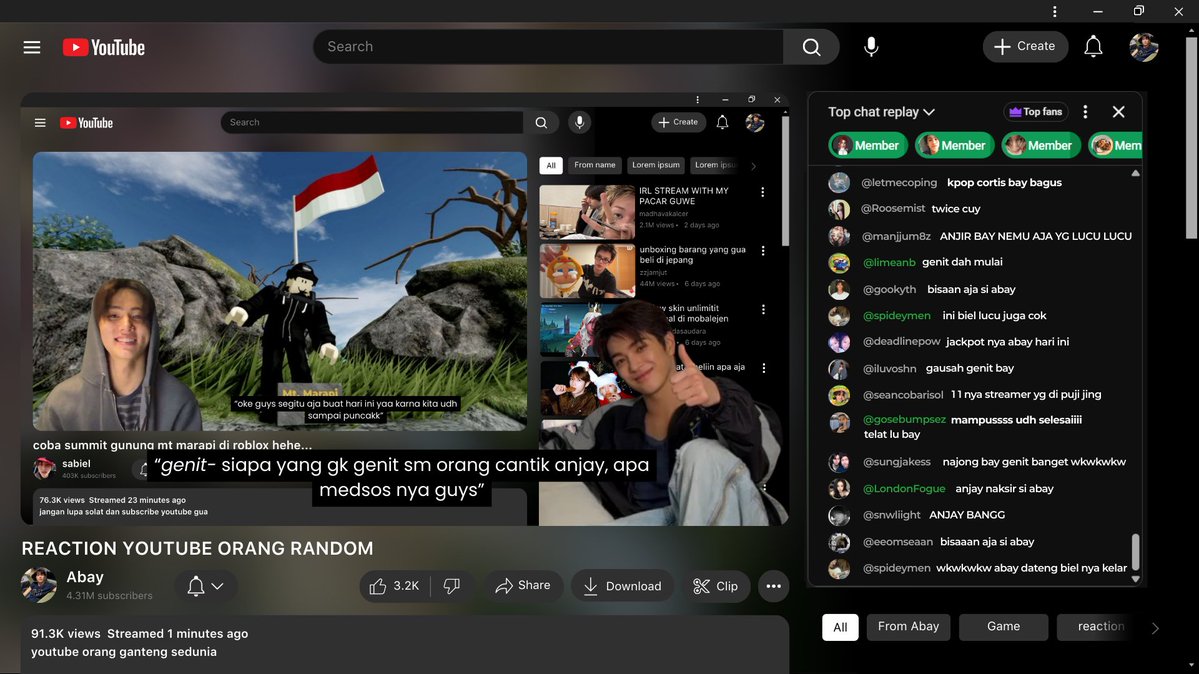This screenshot has width=1199, height=674.
Task: Select inner window 'All' chip
Action: pos(551,165)
